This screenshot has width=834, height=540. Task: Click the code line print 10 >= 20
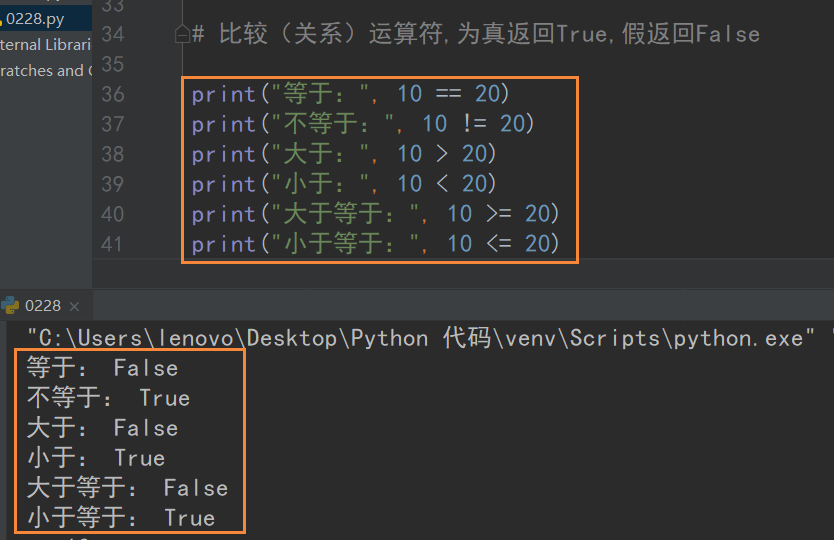tap(376, 214)
